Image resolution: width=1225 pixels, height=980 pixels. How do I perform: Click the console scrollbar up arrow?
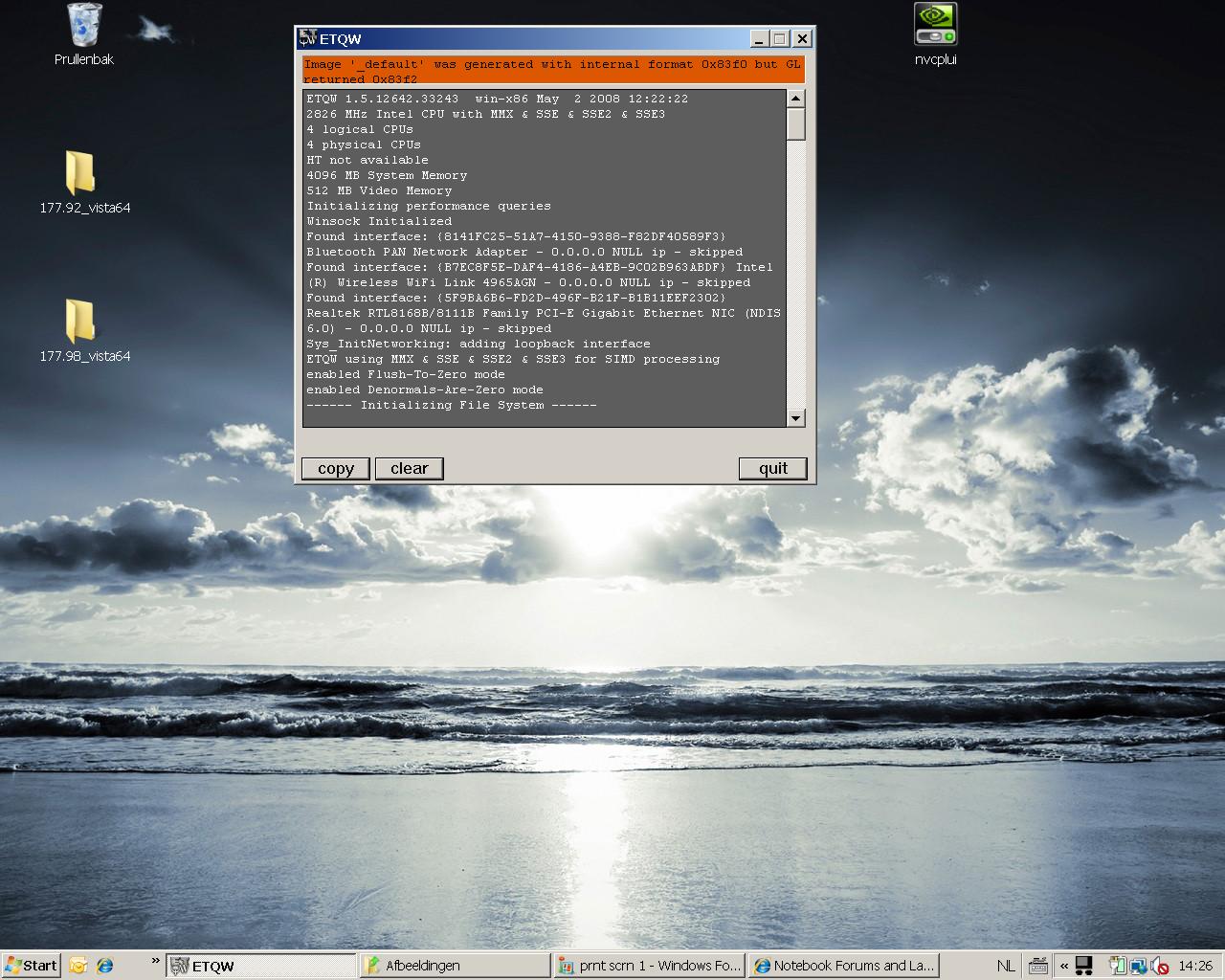[x=796, y=99]
